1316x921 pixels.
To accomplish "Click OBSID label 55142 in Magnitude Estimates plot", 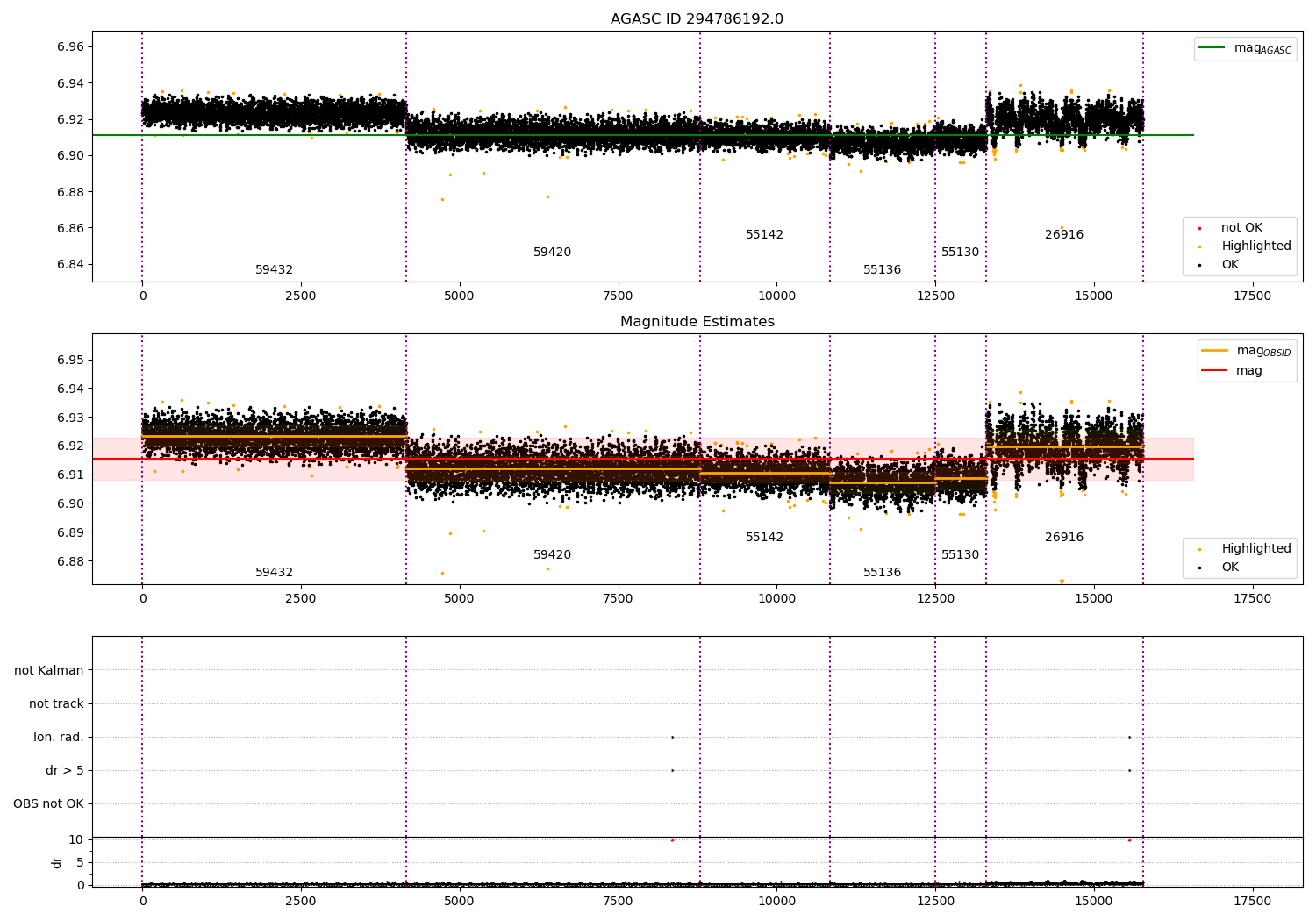I will pyautogui.click(x=764, y=538).
